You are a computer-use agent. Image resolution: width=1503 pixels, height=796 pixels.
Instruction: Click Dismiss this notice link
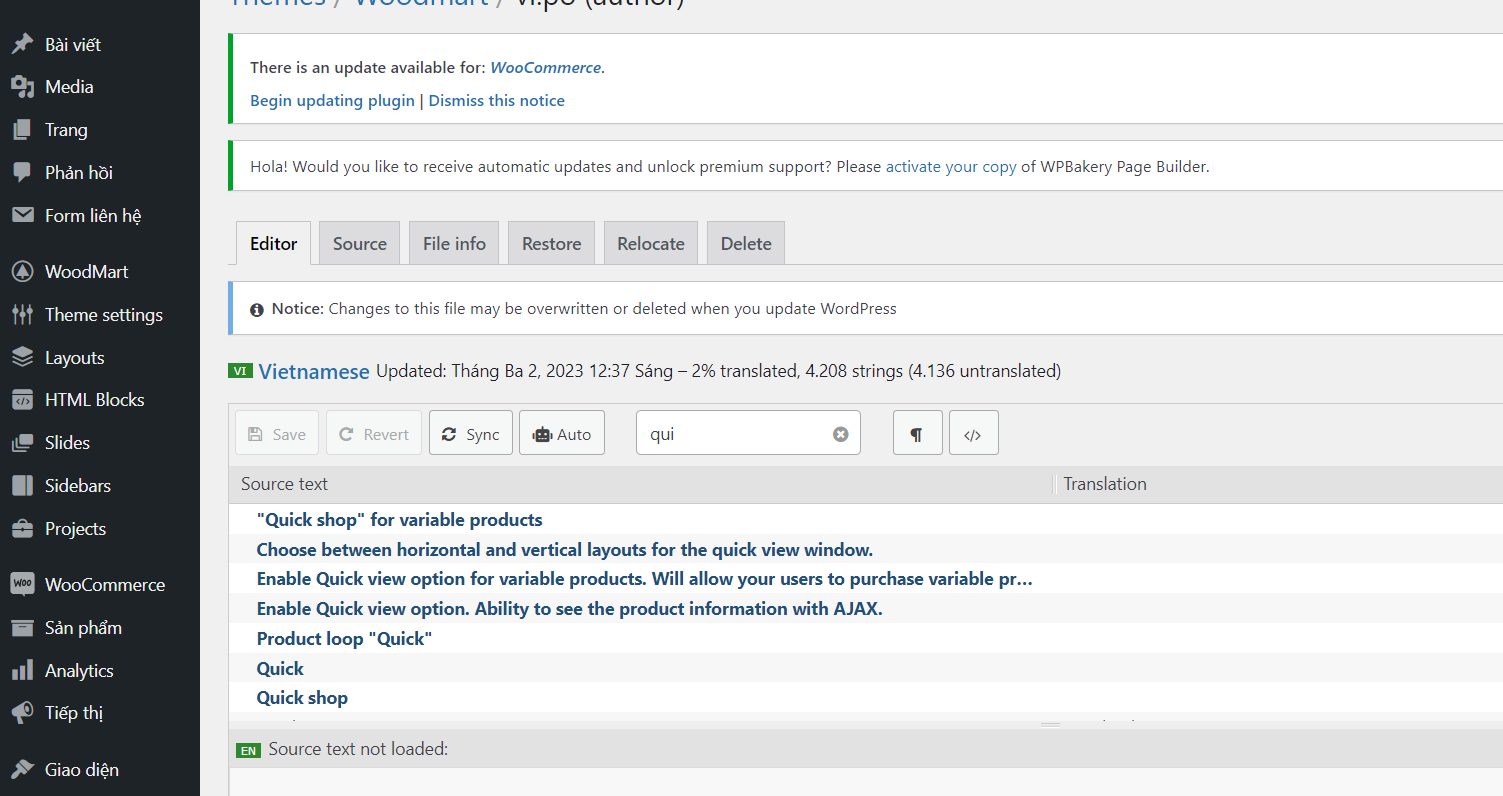tap(496, 101)
